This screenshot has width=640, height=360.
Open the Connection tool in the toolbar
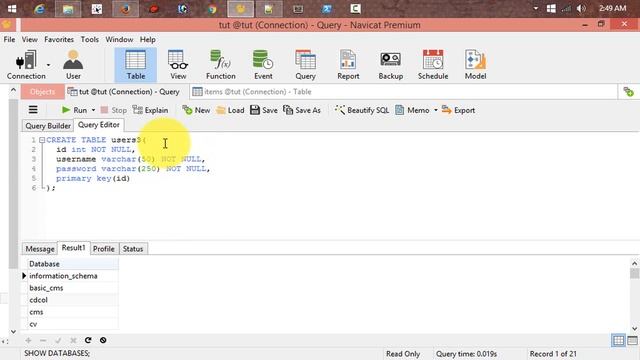pos(26,64)
